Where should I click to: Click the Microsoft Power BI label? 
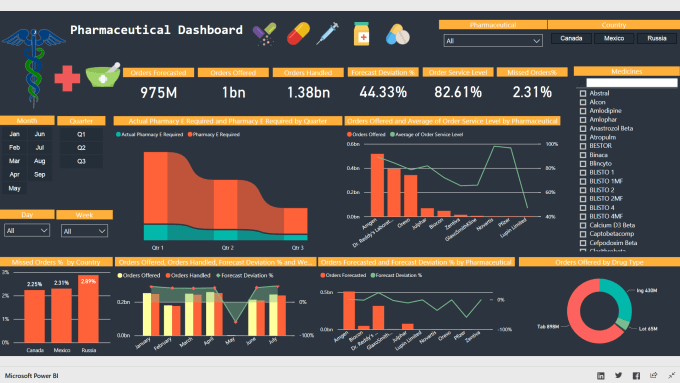pyautogui.click(x=31, y=376)
